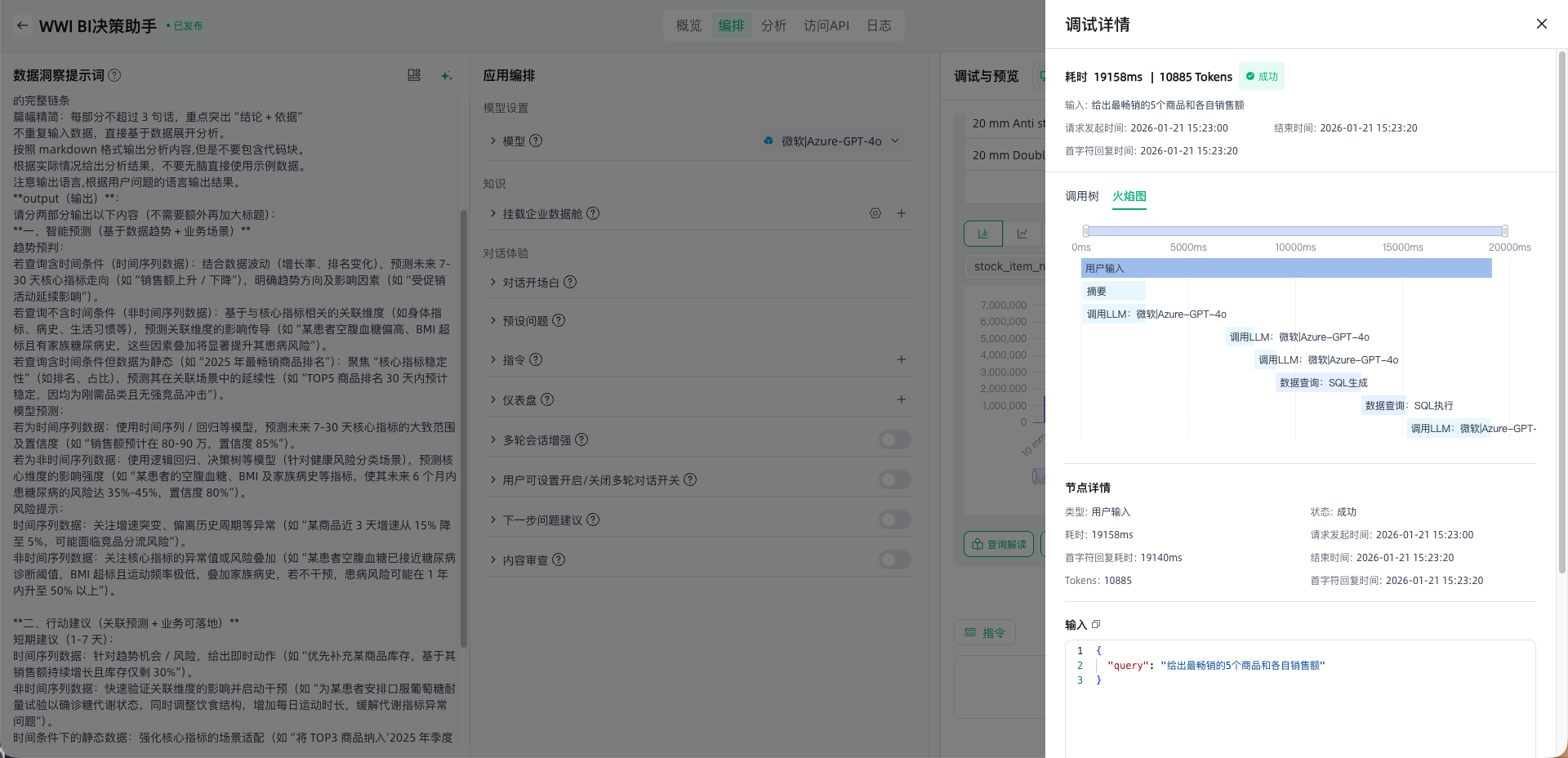Toggle the 下一步问题建议 switch
The height and width of the screenshot is (758, 1568).
(x=894, y=519)
